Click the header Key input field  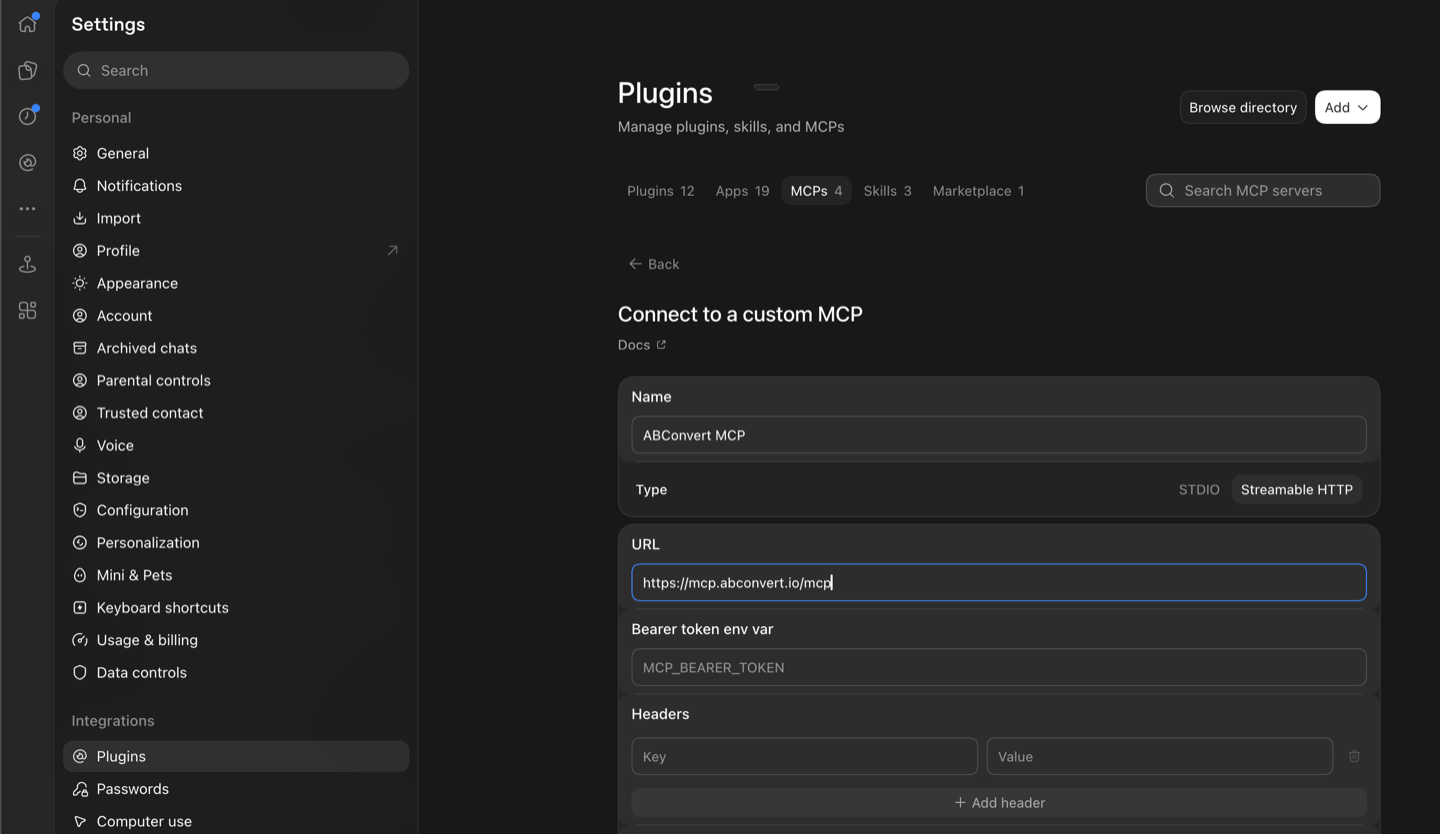[x=804, y=756]
